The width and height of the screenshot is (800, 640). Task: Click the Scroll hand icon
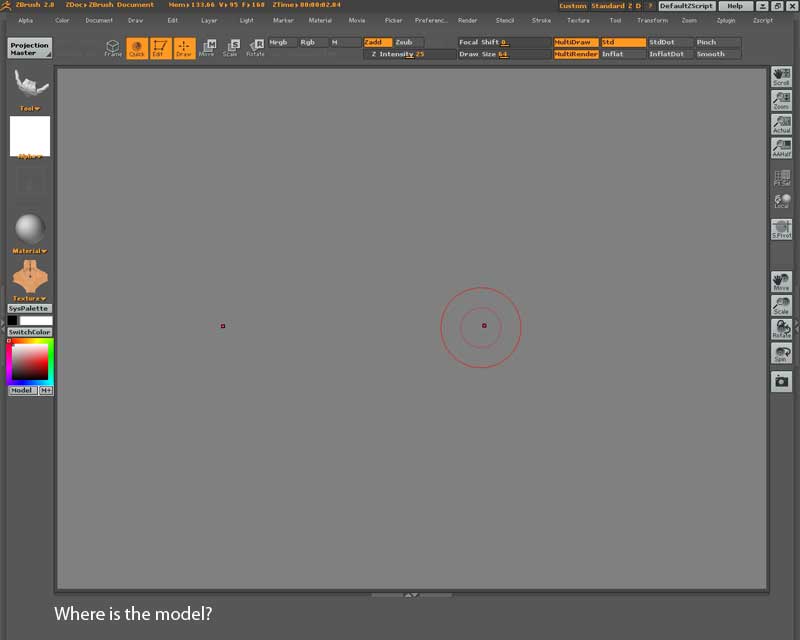(x=781, y=77)
